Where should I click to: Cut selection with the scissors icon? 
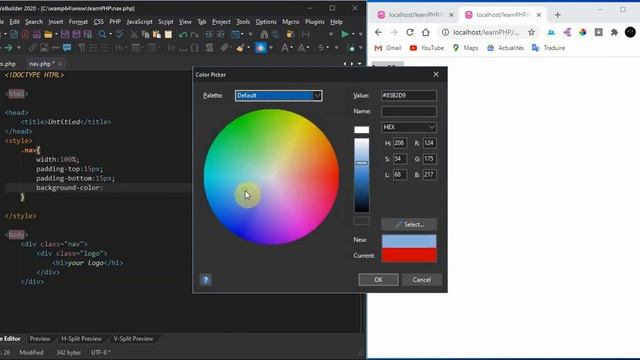134,34
